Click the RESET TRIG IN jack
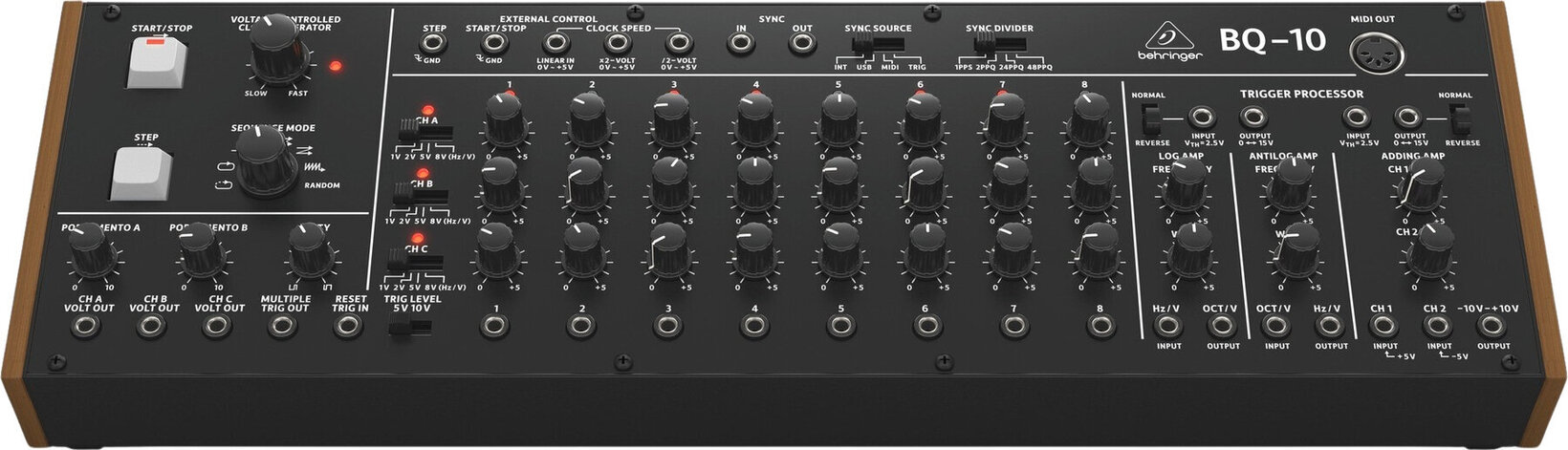This screenshot has height=450, width=1568. 348,327
